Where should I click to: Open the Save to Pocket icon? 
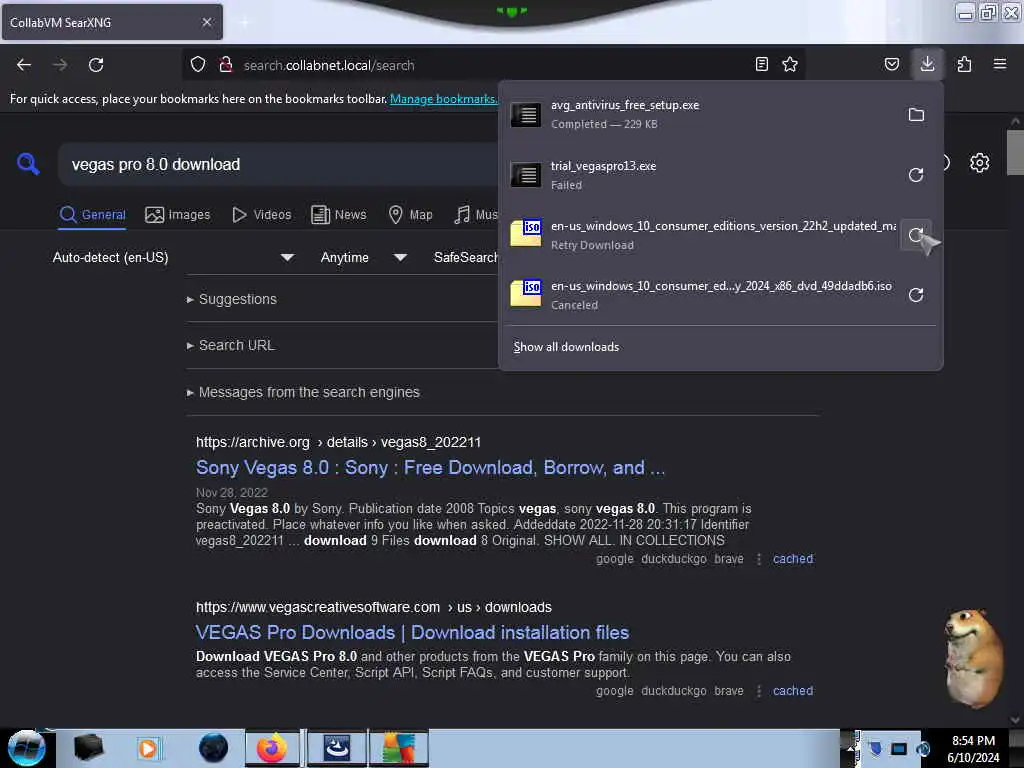[891, 64]
